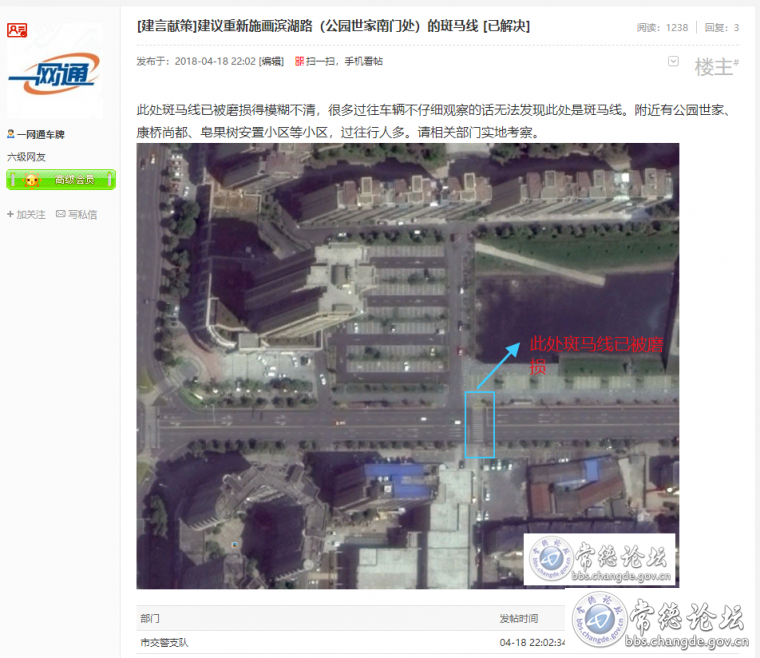The width and height of the screenshot is (760, 658).
Task: Click the red ID card badge icon
Action: pyautogui.click(x=17, y=31)
